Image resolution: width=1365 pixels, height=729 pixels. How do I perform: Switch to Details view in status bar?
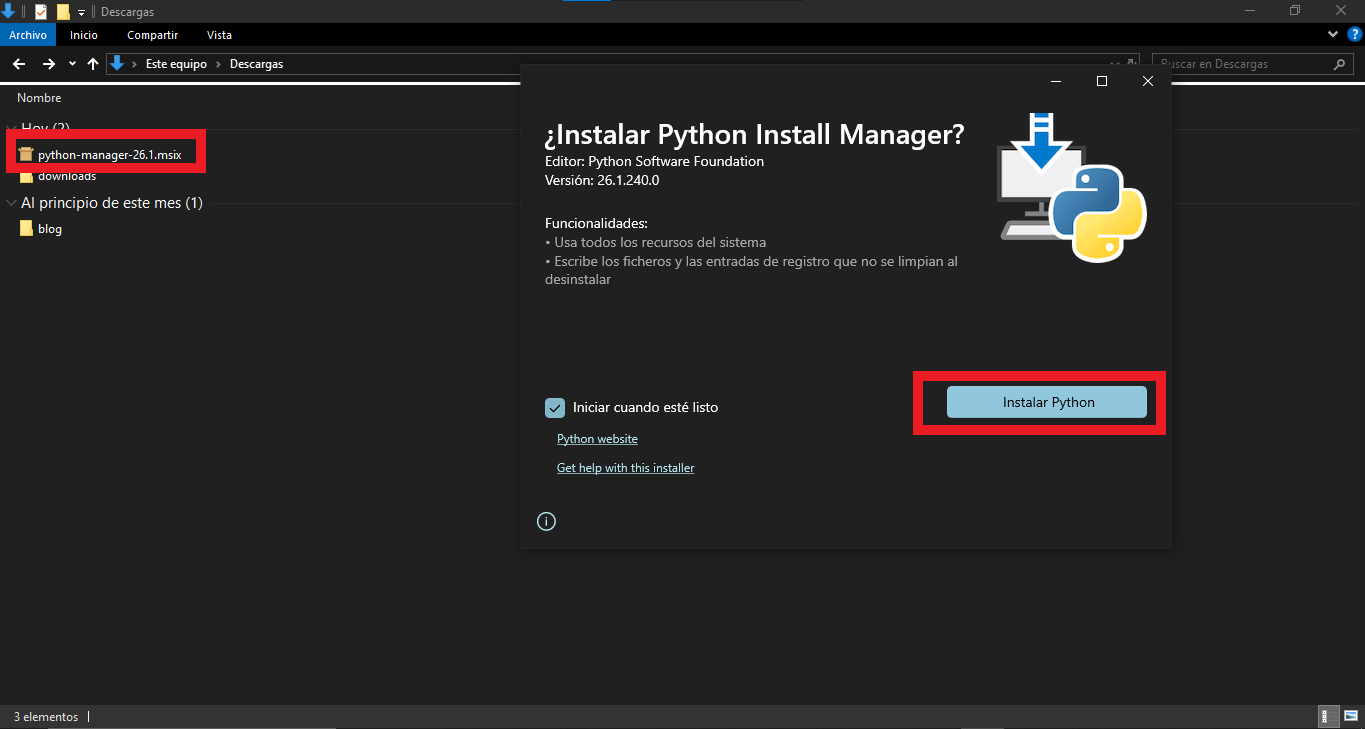click(1329, 716)
